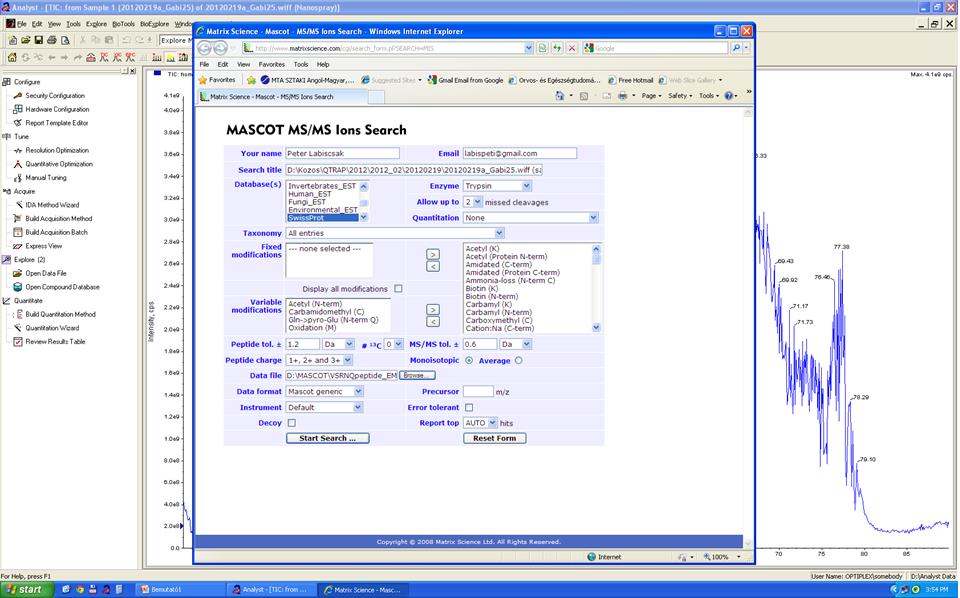Open the Data format dropdown Mascot generic

pyautogui.click(x=324, y=392)
